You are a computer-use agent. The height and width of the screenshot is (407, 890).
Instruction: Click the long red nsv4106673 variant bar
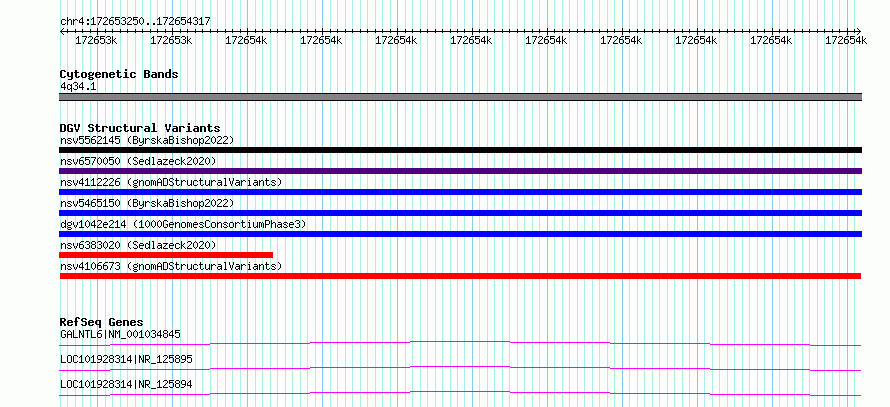pyautogui.click(x=460, y=276)
